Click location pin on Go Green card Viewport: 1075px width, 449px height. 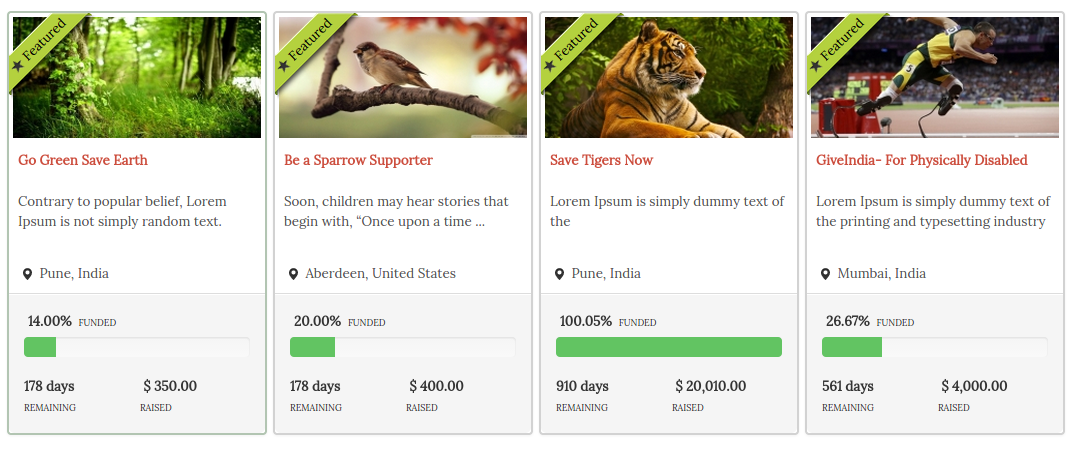click(27, 274)
